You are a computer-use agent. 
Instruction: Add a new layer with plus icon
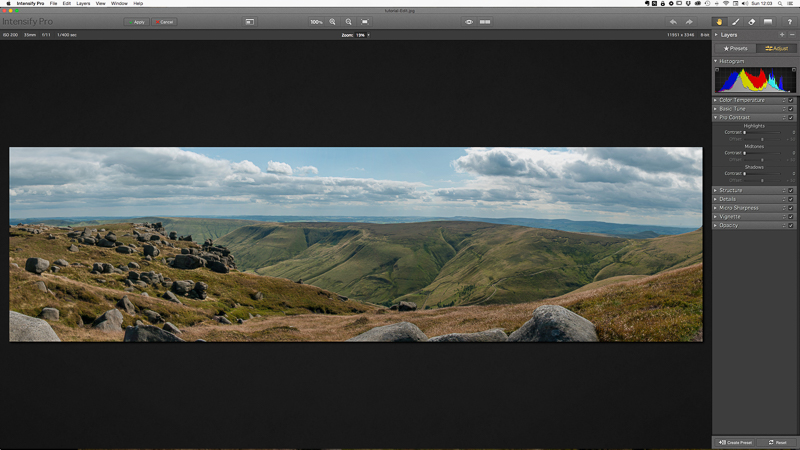click(782, 35)
